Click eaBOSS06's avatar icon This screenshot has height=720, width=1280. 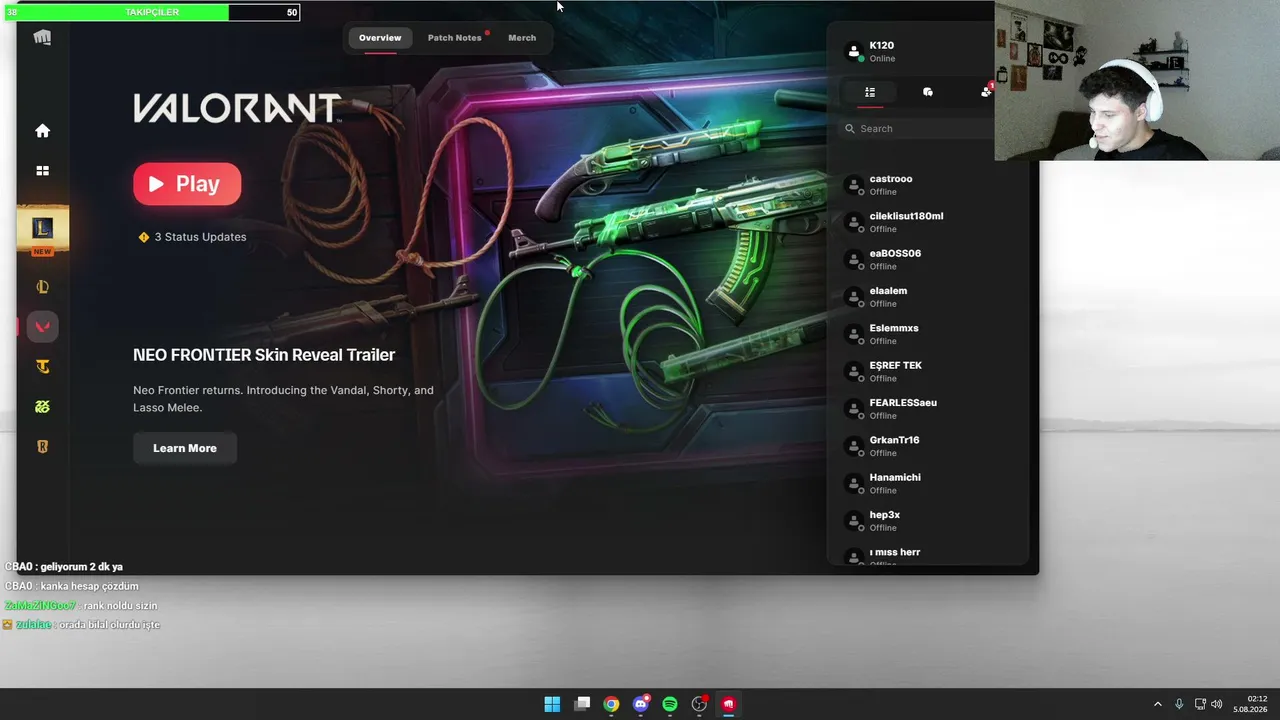[854, 260]
